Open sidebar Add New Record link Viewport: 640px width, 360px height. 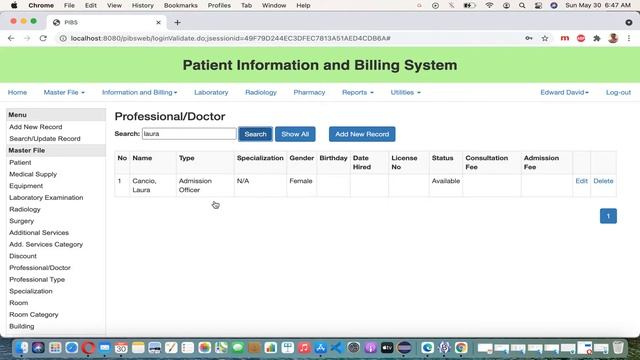tap(36, 127)
